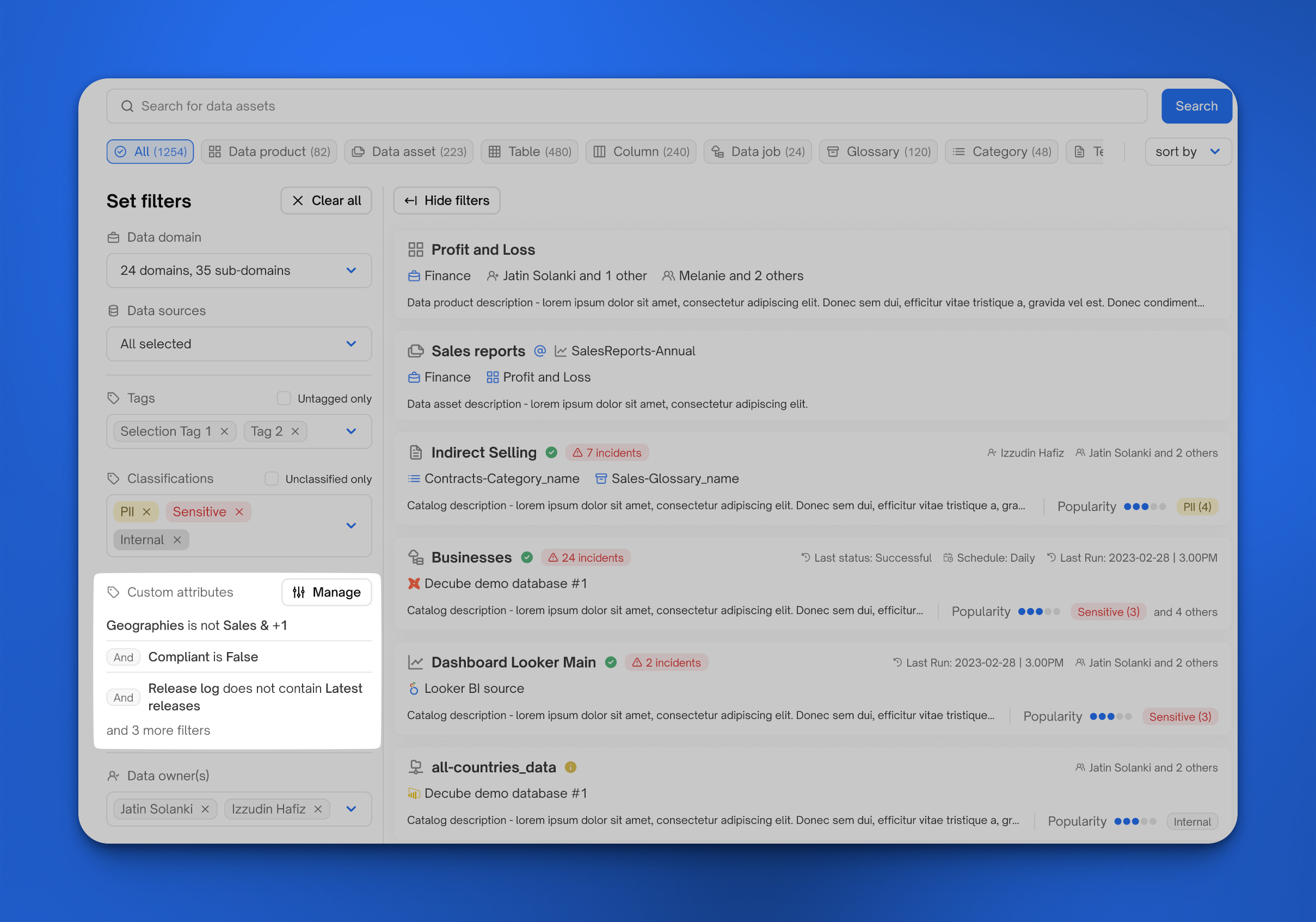Click the @ icon beside Sales reports
This screenshot has height=922, width=1316.
point(539,351)
